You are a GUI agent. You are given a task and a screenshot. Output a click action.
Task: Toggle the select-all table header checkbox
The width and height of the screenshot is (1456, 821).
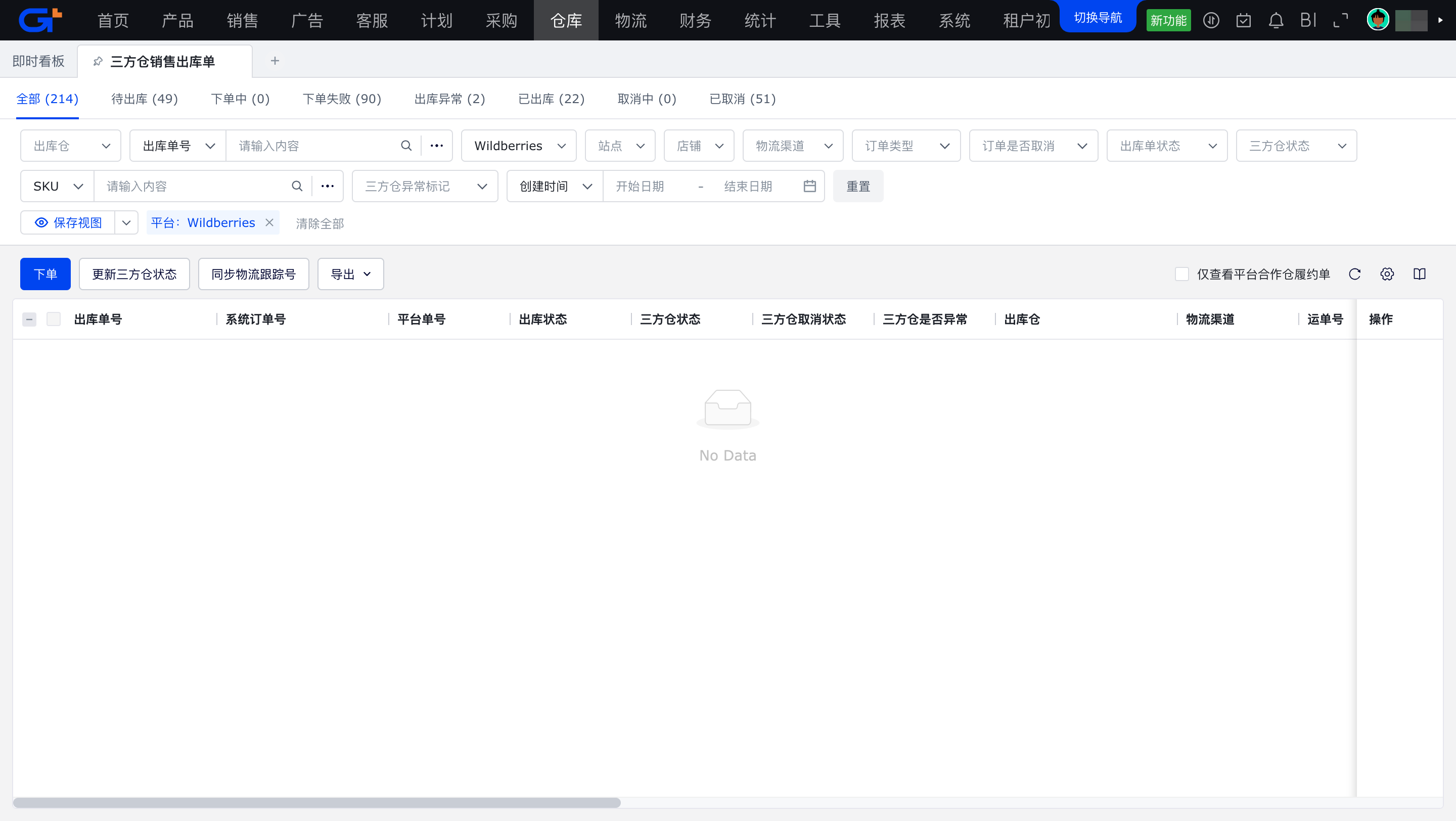pos(54,319)
